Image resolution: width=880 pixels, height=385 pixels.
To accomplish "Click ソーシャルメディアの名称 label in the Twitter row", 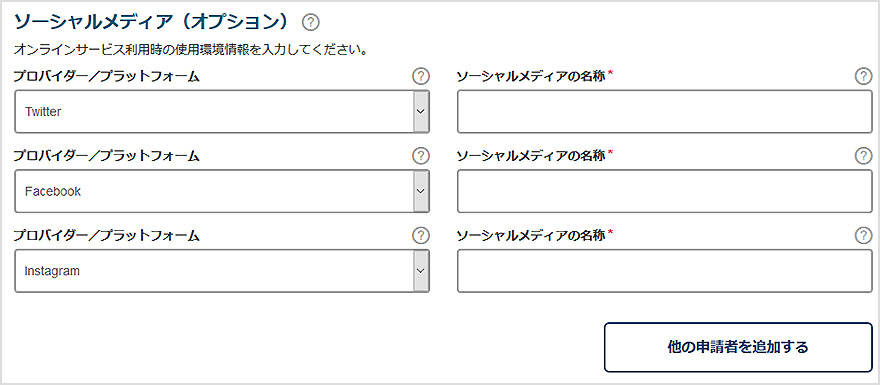I will [x=531, y=77].
